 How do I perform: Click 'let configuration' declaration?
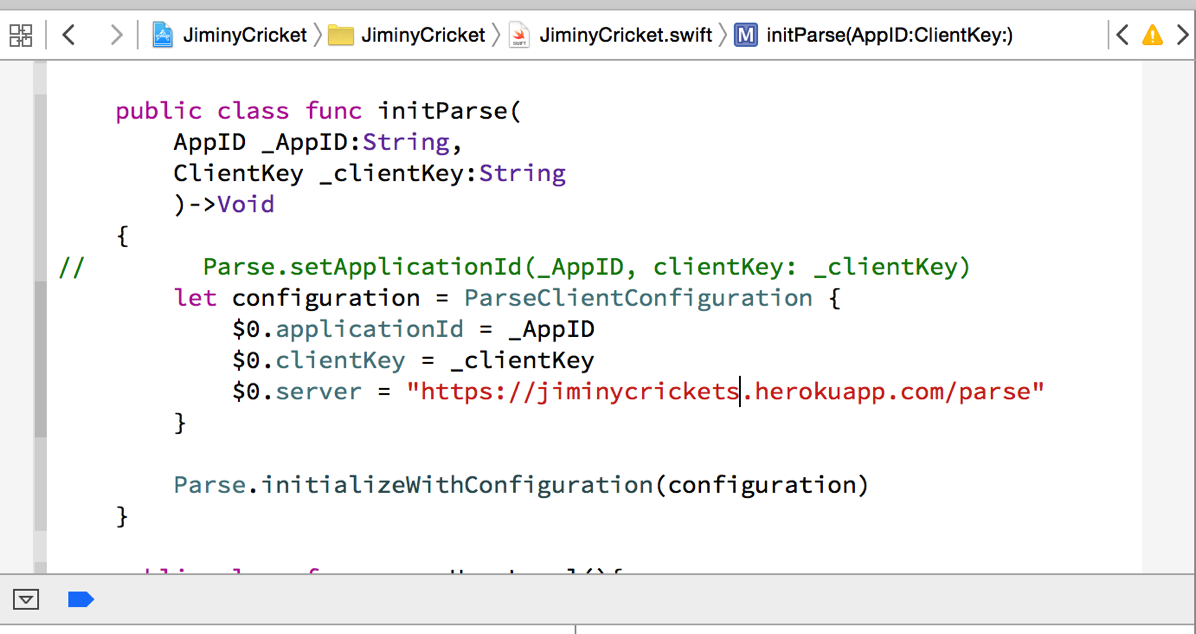click(297, 298)
